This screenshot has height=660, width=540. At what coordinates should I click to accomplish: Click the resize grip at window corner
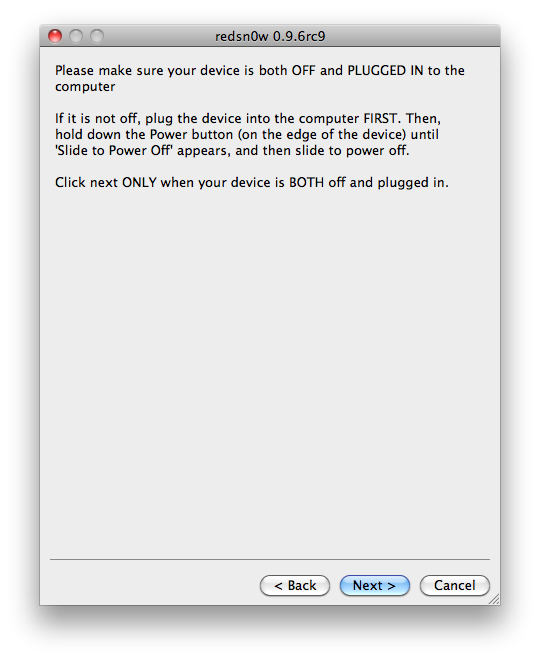click(494, 599)
